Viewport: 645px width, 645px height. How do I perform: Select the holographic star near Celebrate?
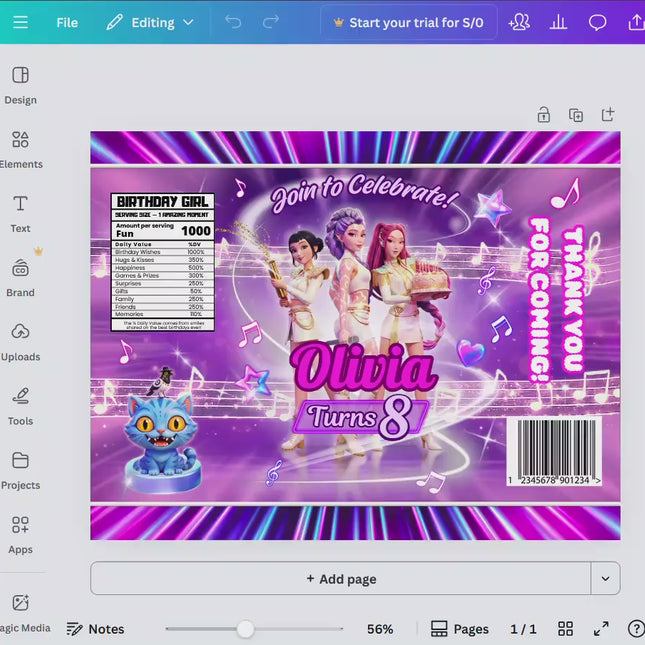(x=492, y=208)
